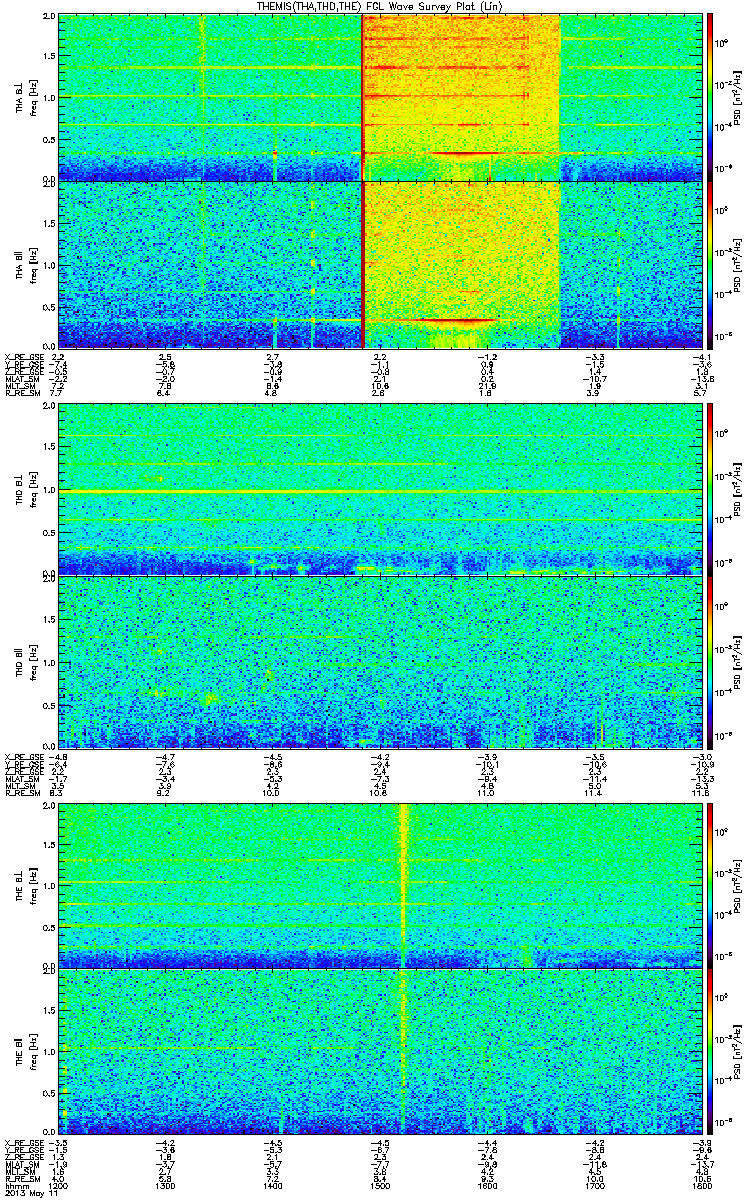The width and height of the screenshot is (750, 1200).
Task: Click the PSD color bar beside THA B-parallel panel
Action: click(711, 264)
